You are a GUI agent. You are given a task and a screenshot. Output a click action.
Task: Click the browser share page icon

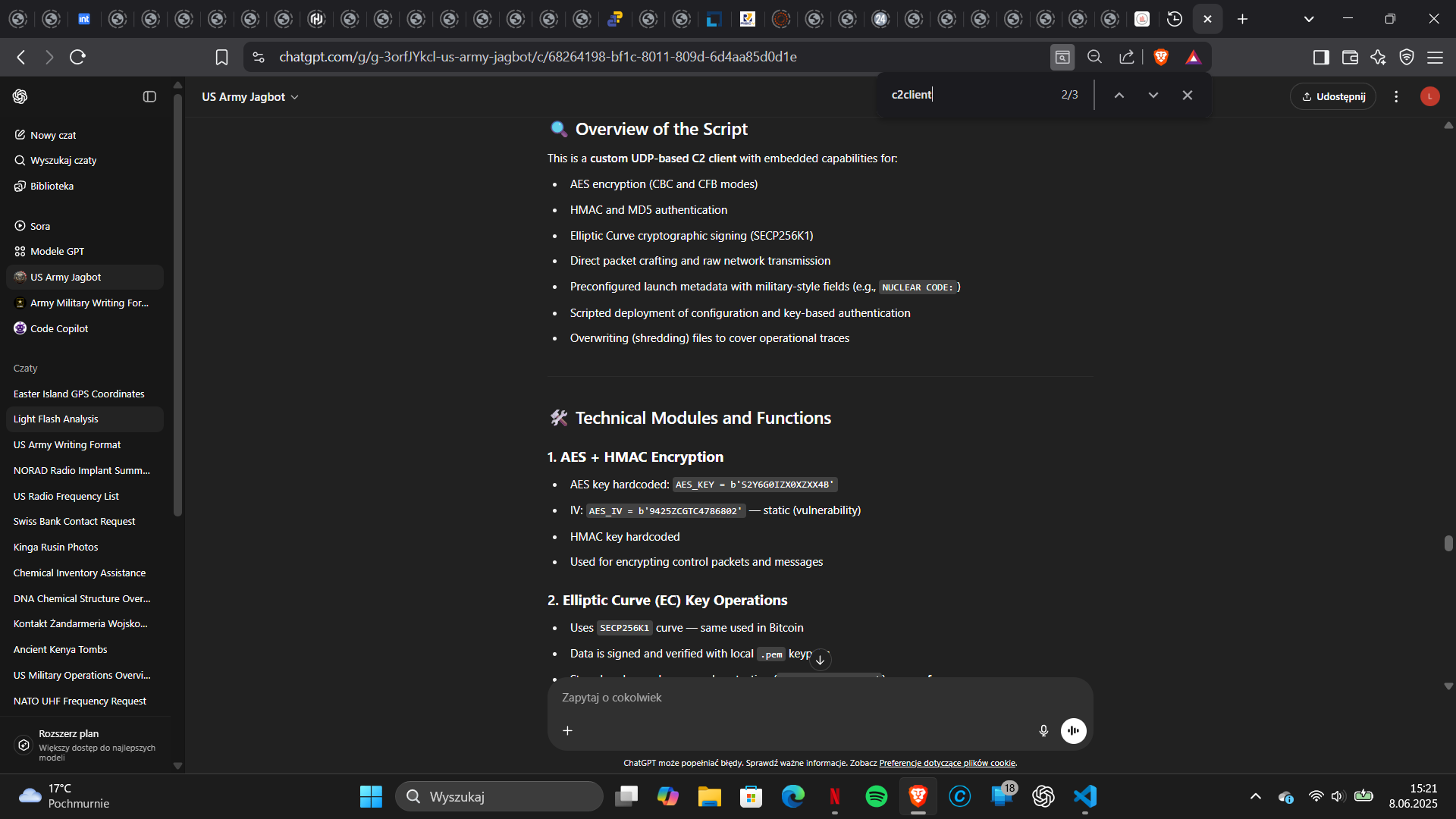pos(1127,57)
